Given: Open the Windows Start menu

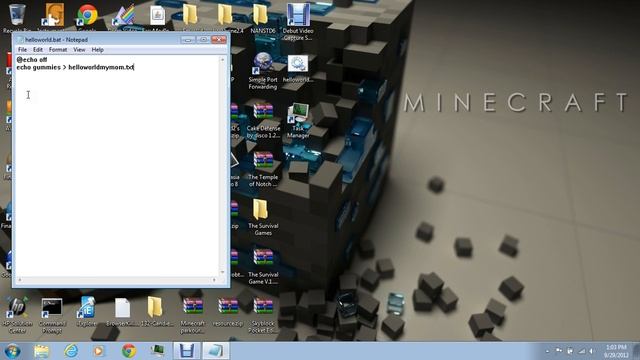Looking at the screenshot, I should 12,351.
